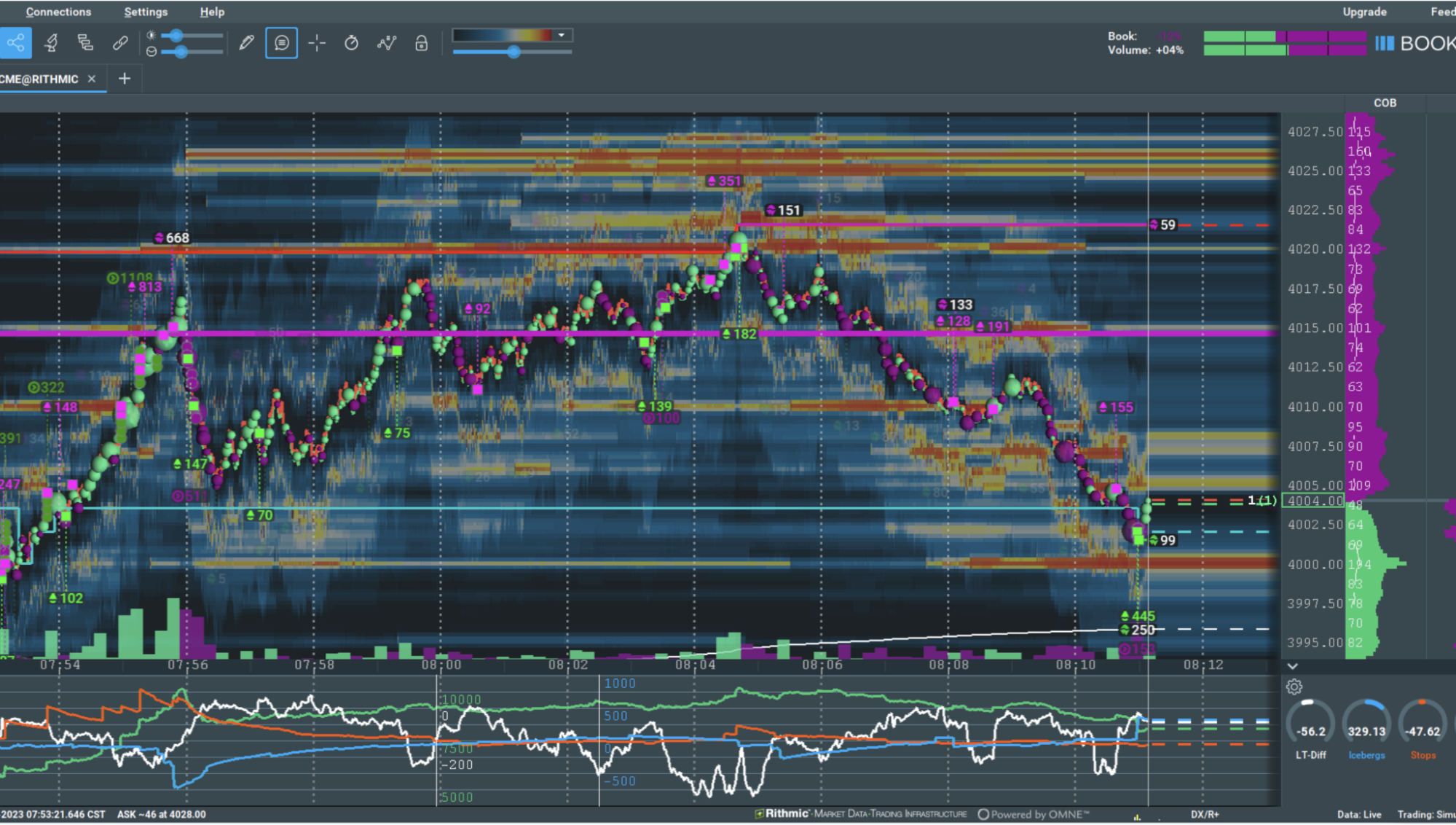
Task: Click the circular contrast icon under brightness
Action: pyautogui.click(x=151, y=51)
